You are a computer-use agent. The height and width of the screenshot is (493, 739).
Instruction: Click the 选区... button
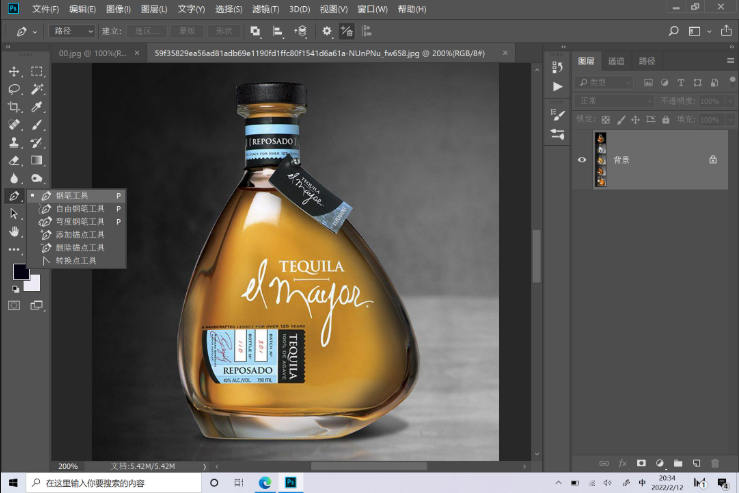[x=147, y=31]
